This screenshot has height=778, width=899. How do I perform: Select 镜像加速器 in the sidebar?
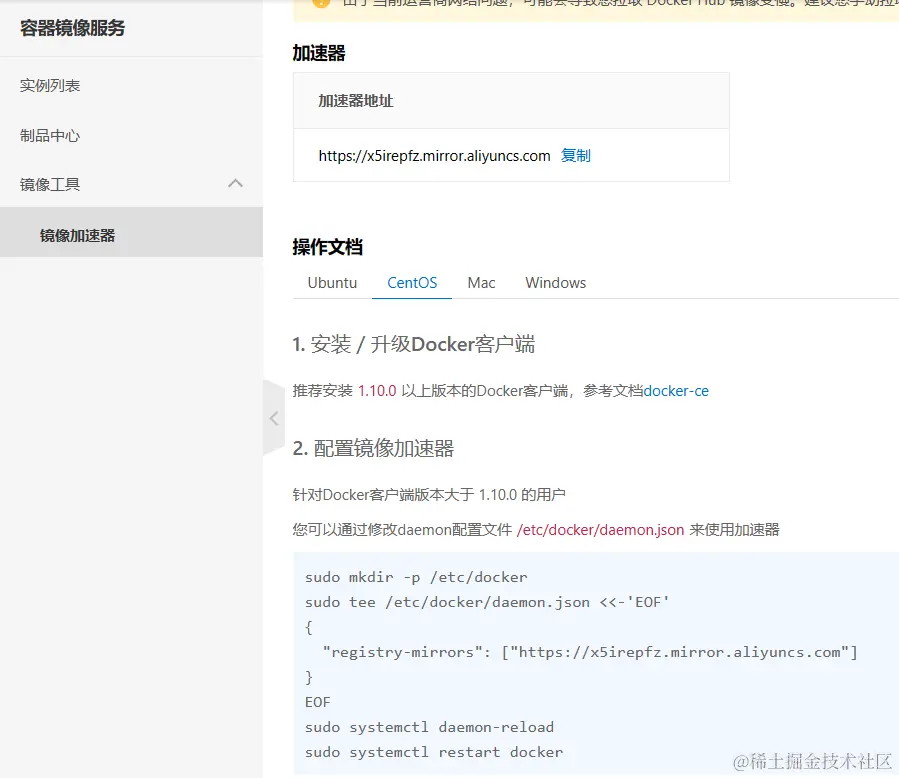[x=131, y=232]
